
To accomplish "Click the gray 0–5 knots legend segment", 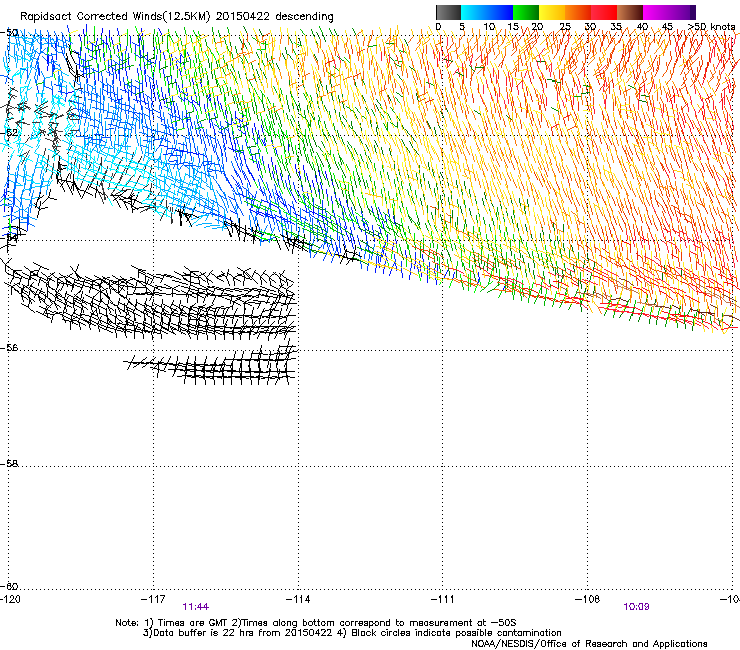I will (448, 12).
